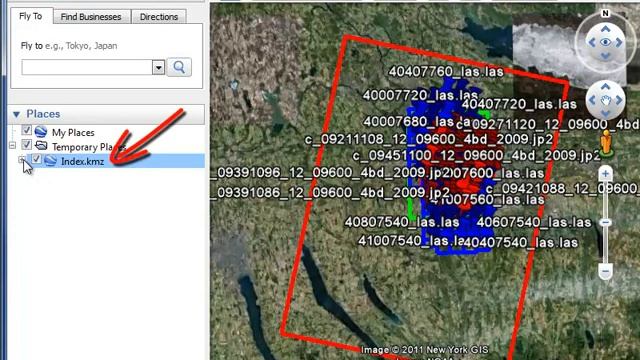
Task: Switch to the Fly To tab
Action: [31, 16]
